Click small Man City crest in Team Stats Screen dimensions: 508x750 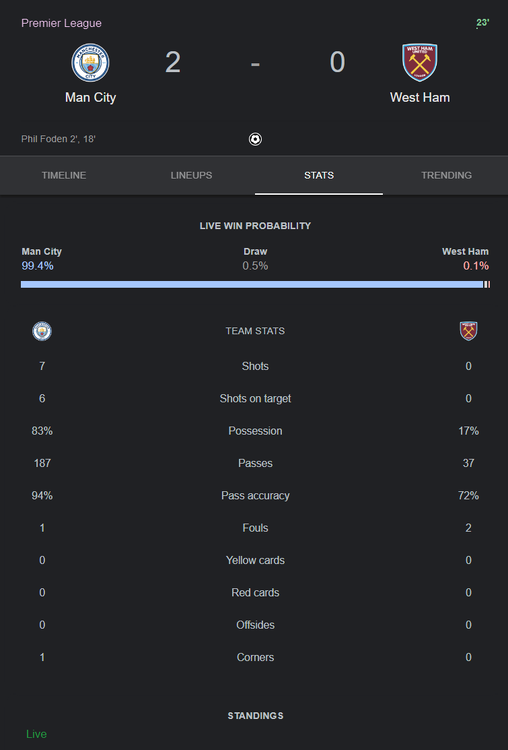tap(42, 331)
